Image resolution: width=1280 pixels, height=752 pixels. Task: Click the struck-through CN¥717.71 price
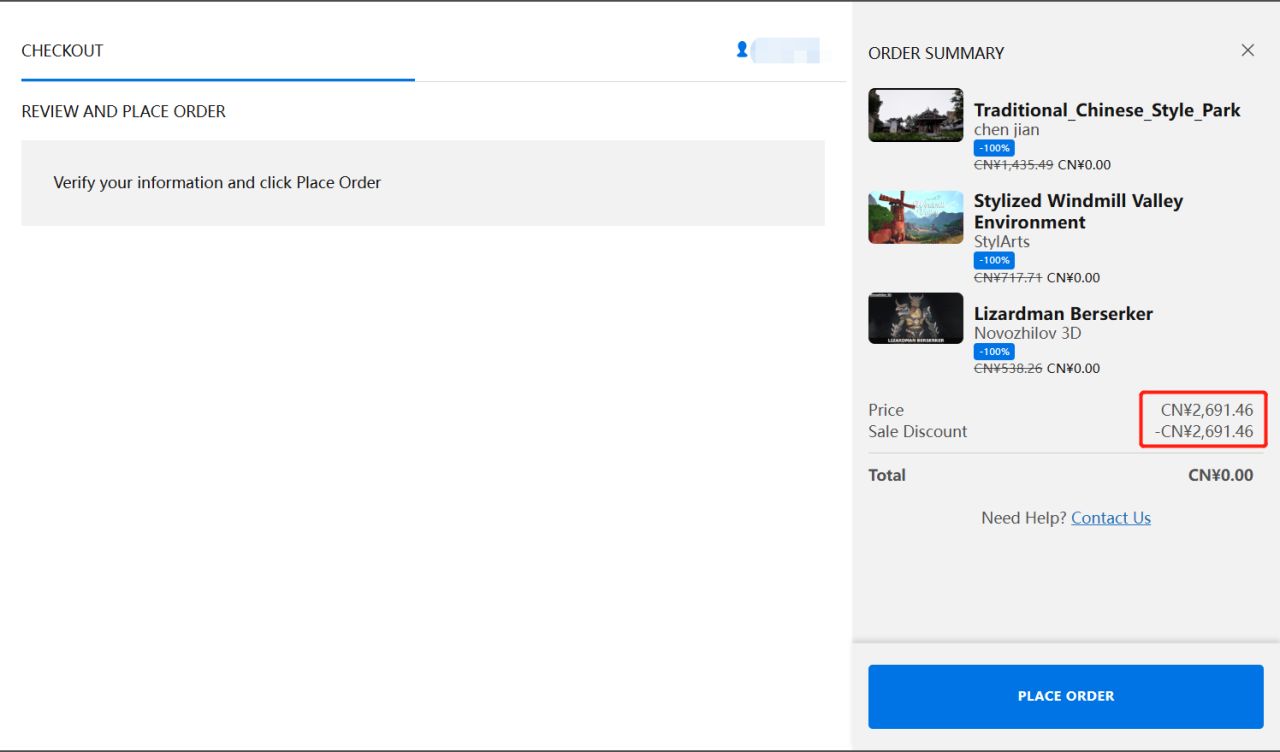(1008, 278)
